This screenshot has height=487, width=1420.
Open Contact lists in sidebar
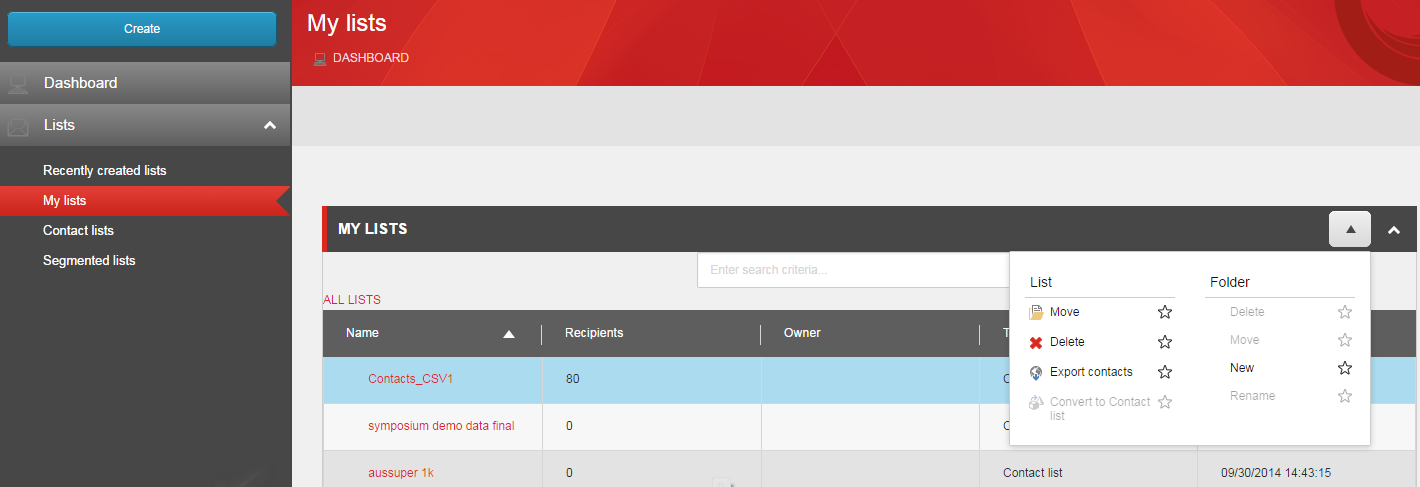(x=78, y=230)
